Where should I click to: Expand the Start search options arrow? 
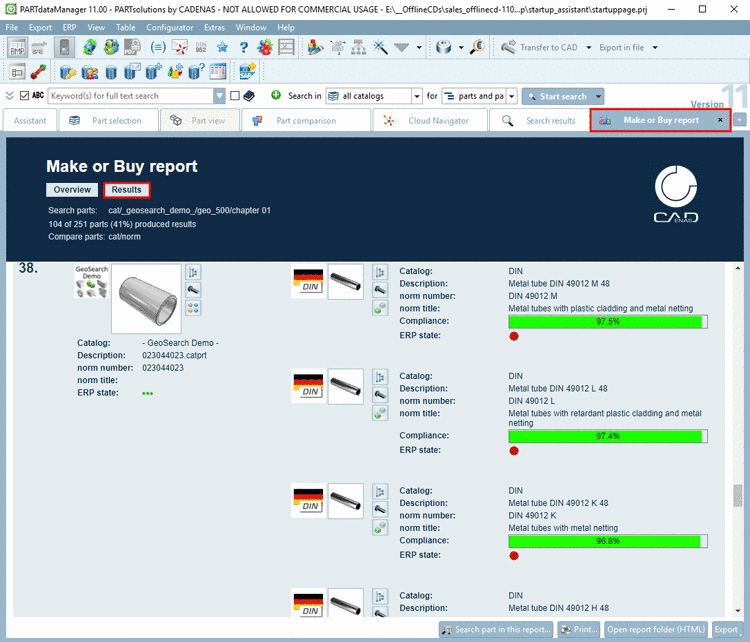598,96
